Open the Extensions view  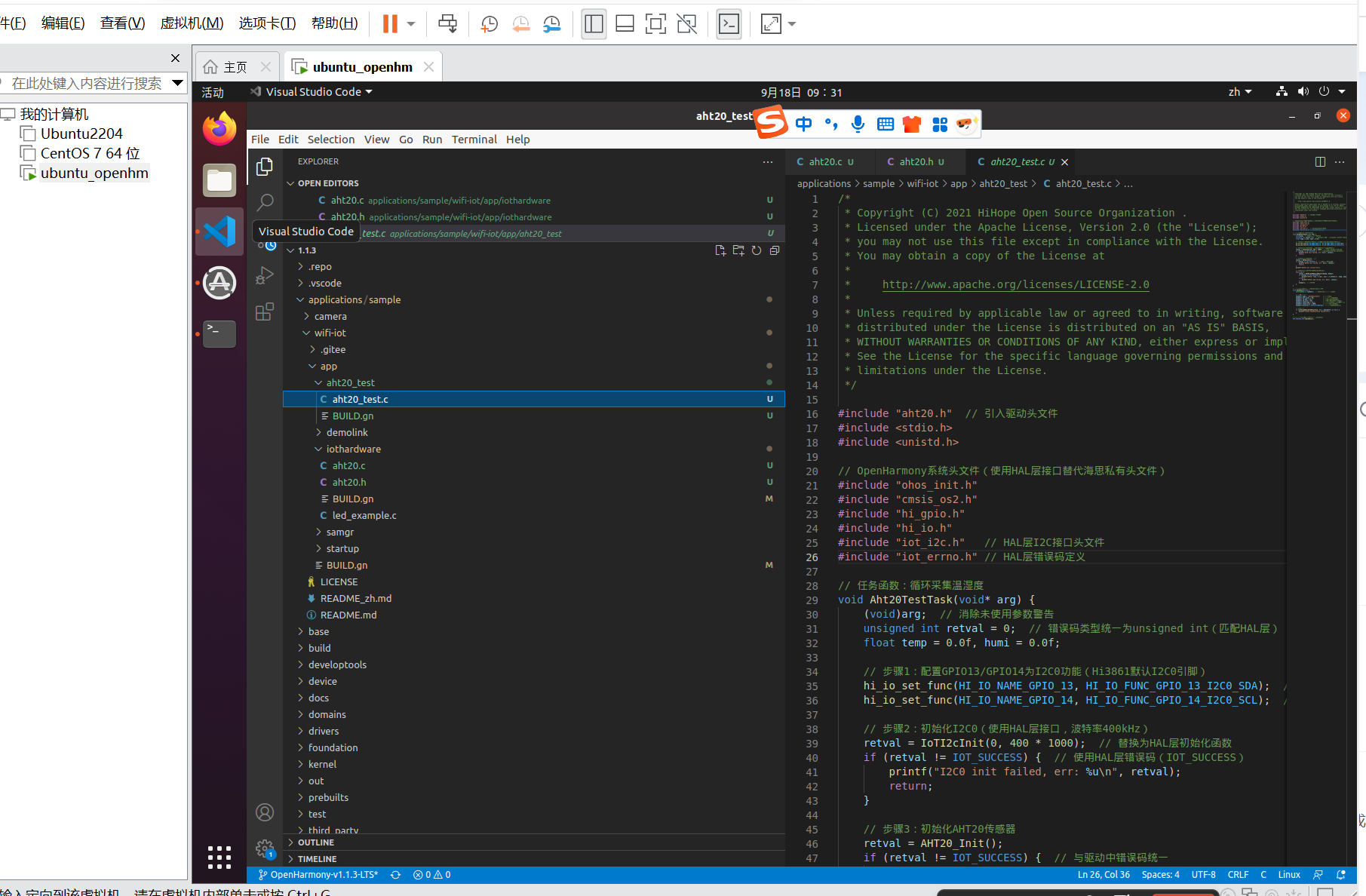pos(265,311)
